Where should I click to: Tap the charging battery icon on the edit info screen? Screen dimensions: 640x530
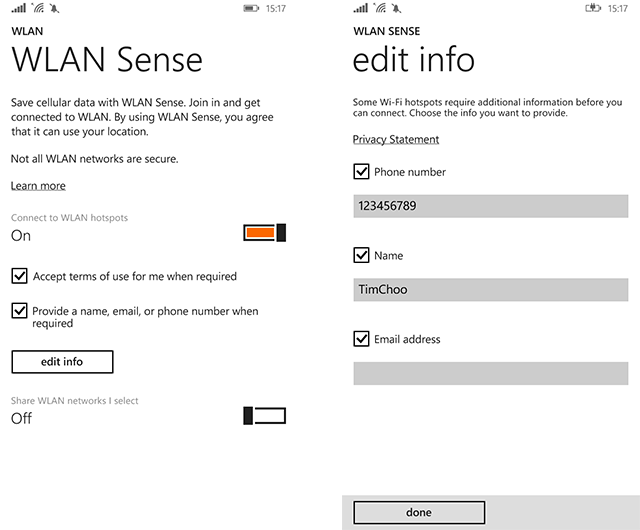[592, 8]
